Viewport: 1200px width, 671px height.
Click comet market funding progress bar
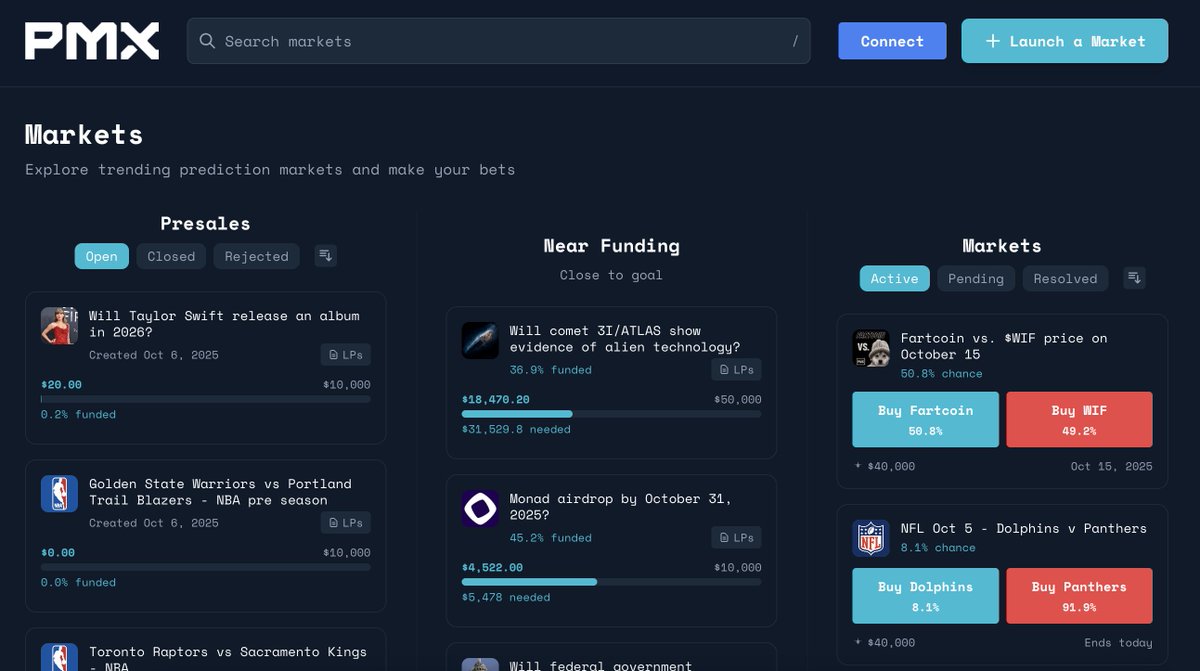click(611, 414)
